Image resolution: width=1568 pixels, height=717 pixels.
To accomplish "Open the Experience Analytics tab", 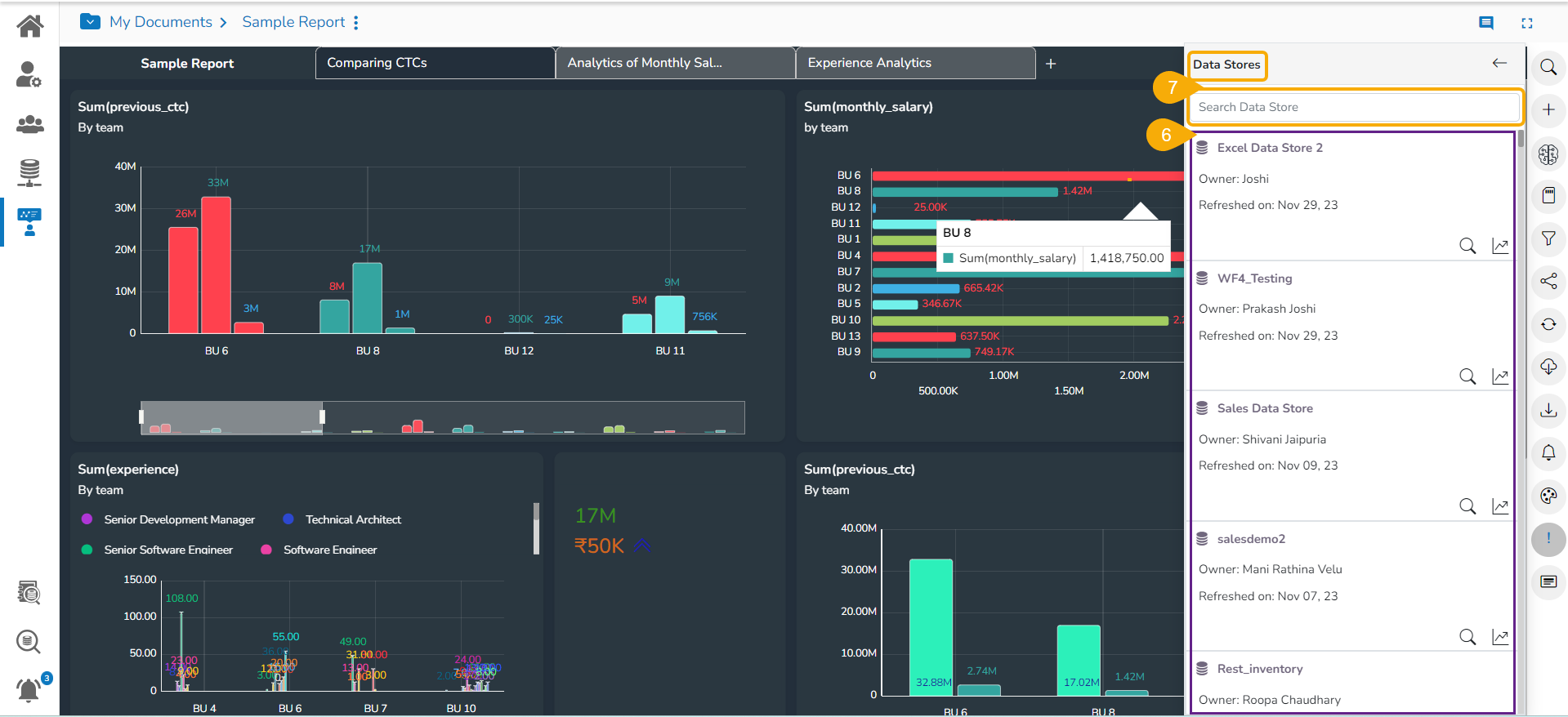I will [x=915, y=63].
